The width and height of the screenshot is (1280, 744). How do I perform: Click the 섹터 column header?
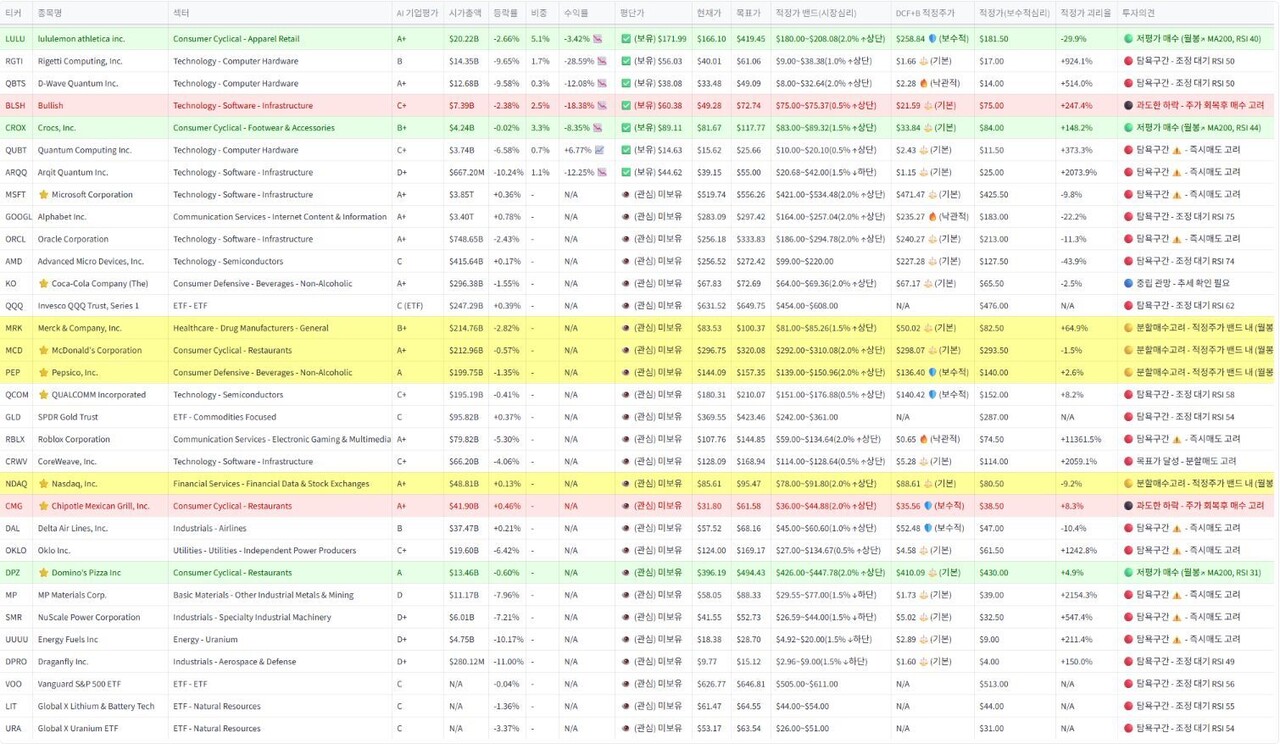[x=181, y=13]
